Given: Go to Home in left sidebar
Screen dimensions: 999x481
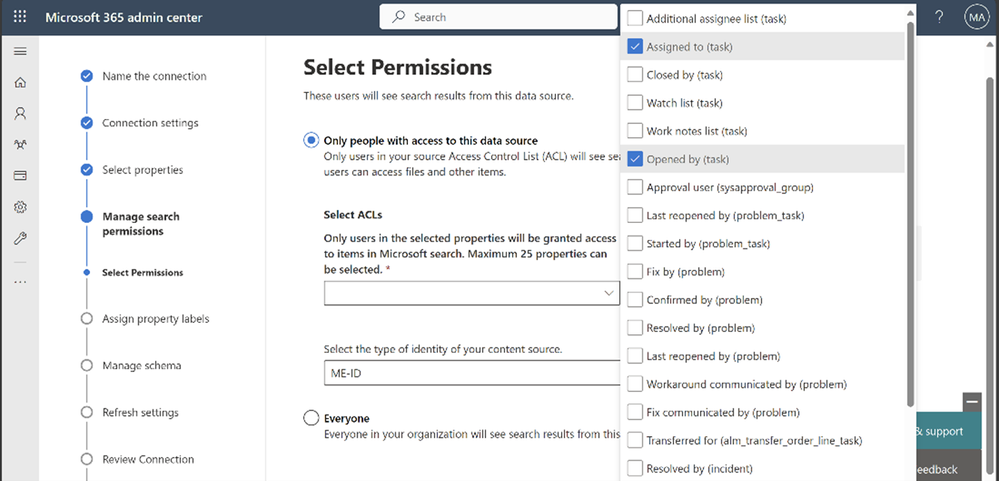Looking at the screenshot, I should pyautogui.click(x=20, y=83).
